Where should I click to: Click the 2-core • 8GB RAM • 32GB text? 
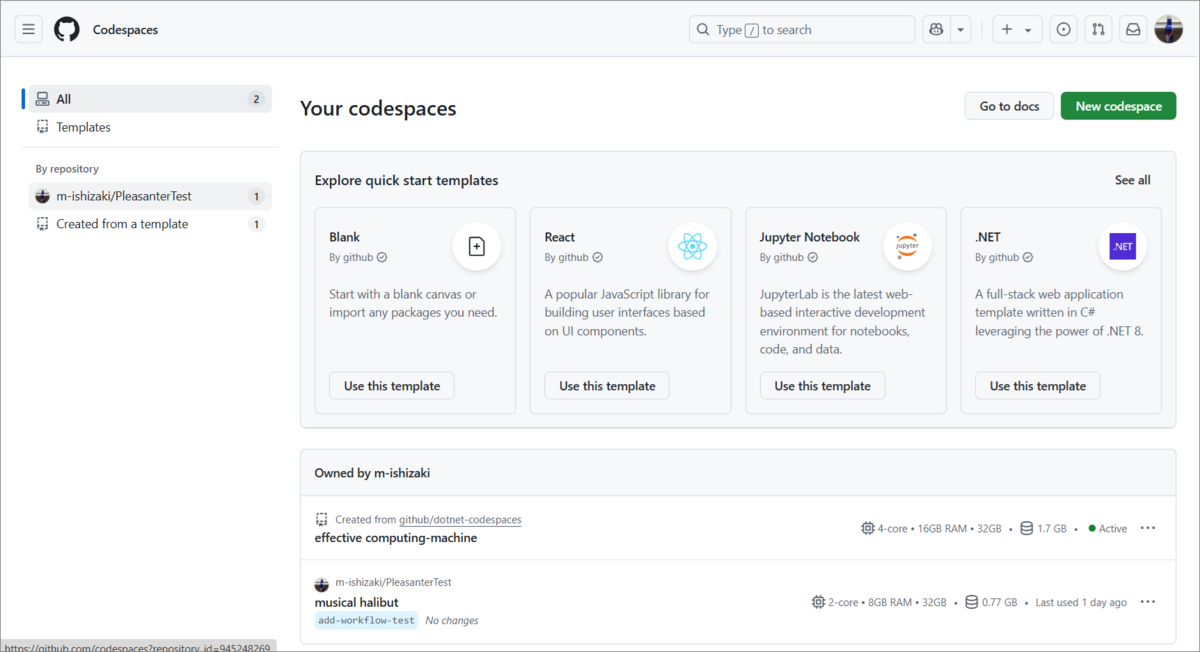[x=888, y=602]
